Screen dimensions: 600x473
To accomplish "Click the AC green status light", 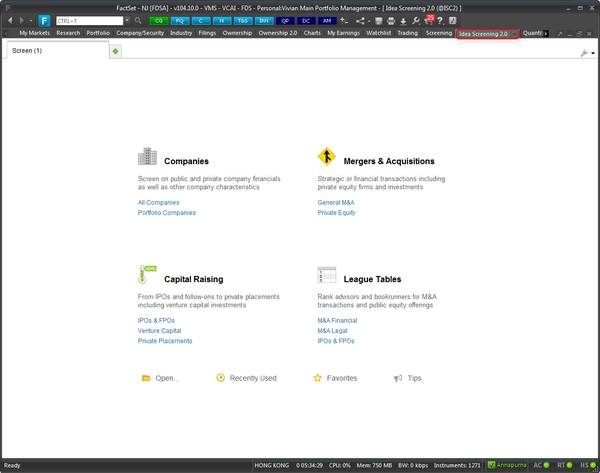I will click(546, 465).
